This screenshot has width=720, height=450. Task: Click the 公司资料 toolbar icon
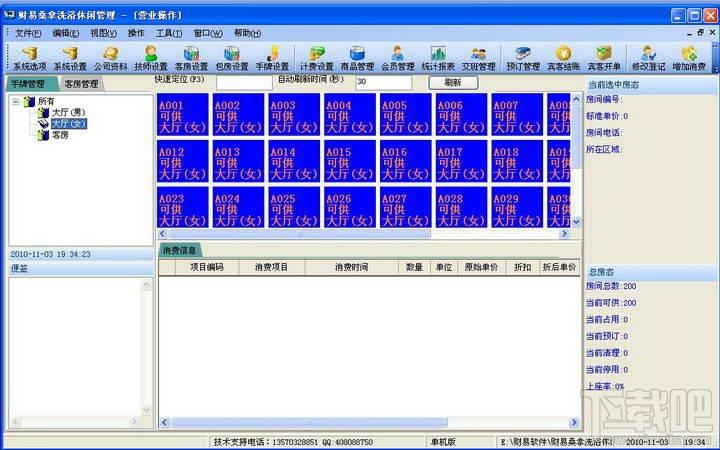coord(111,58)
